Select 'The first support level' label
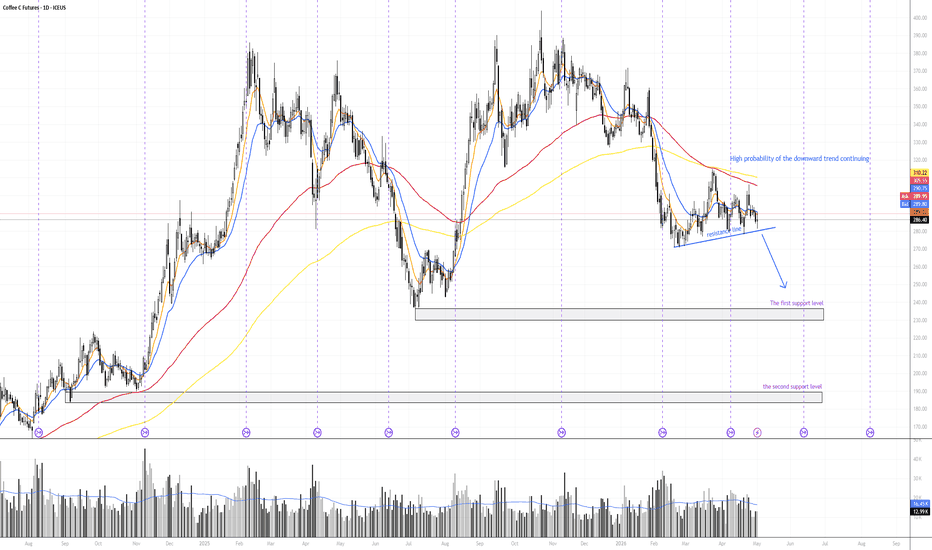This screenshot has width=932, height=550. 796,303
